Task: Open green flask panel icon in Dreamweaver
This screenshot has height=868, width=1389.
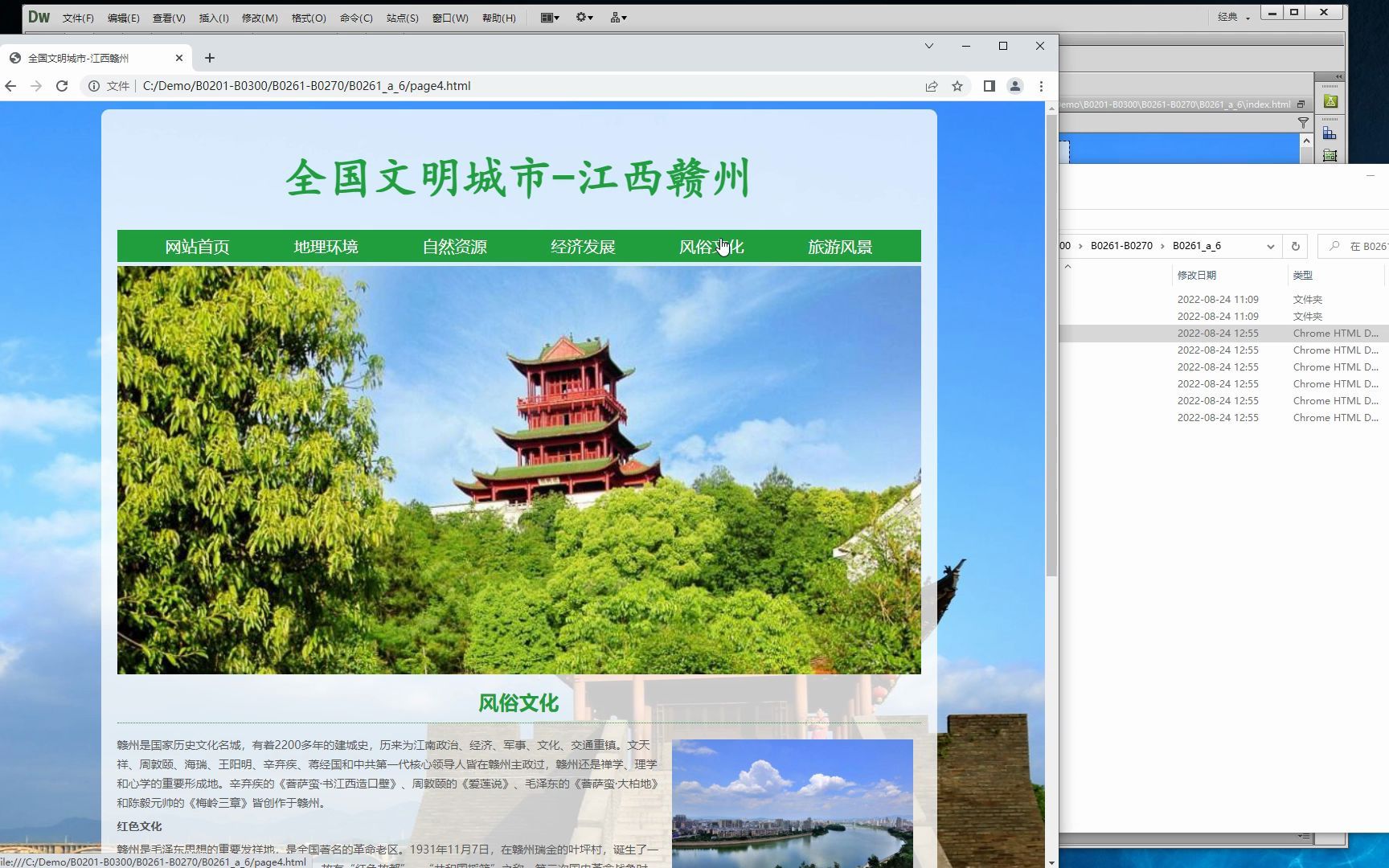Action: (x=1330, y=101)
